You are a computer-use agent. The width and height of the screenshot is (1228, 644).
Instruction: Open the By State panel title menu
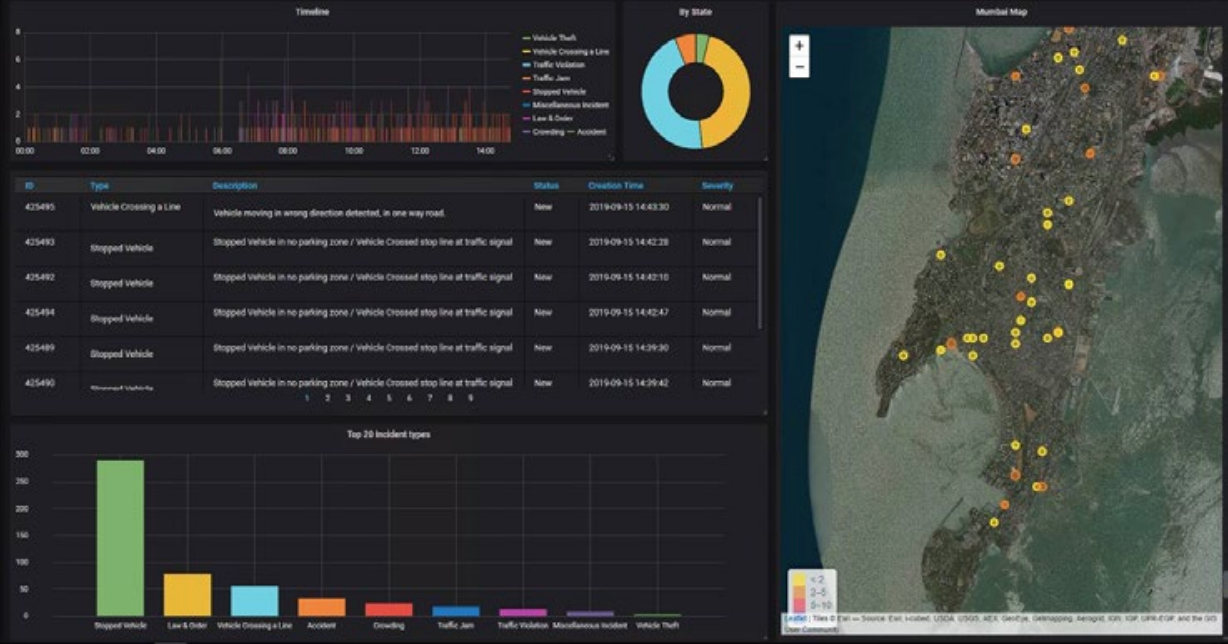click(695, 12)
